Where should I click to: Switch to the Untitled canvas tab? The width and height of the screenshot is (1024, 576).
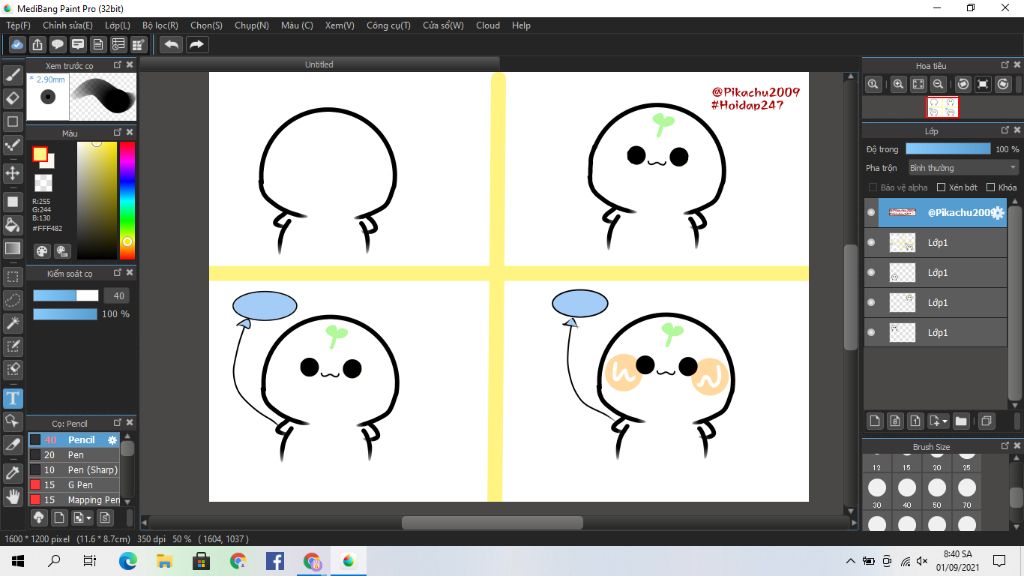319,64
